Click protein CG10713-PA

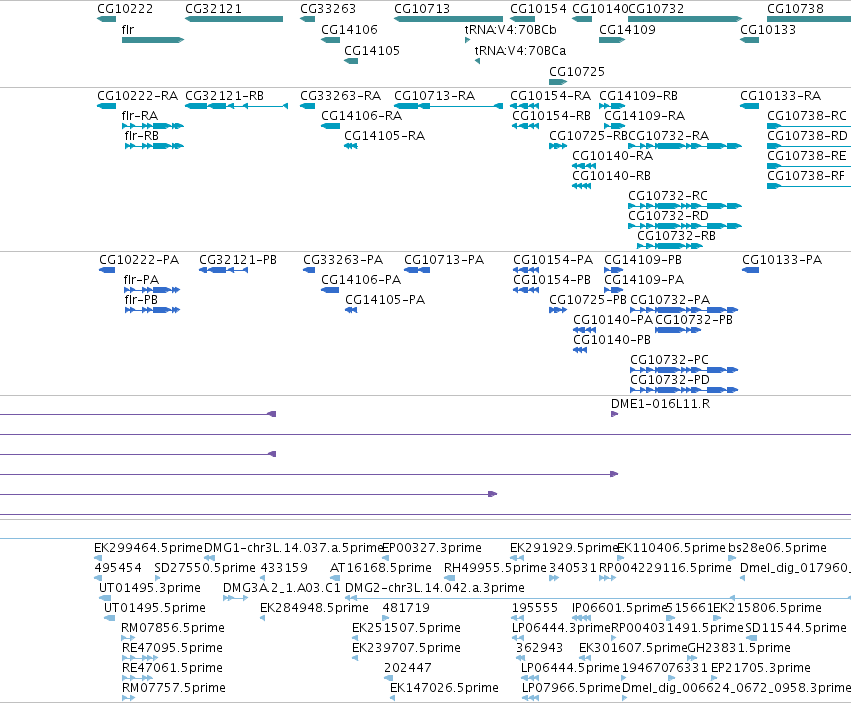click(x=444, y=259)
